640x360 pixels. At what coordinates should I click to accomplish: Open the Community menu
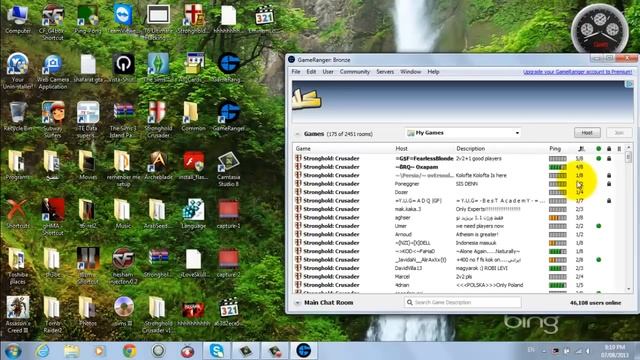pyautogui.click(x=355, y=72)
